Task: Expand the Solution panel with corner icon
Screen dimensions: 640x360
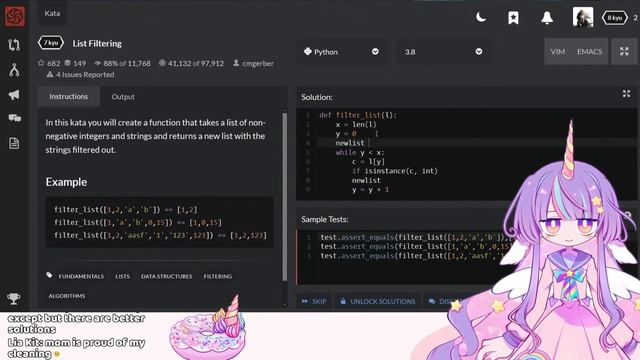Action: 627,94
